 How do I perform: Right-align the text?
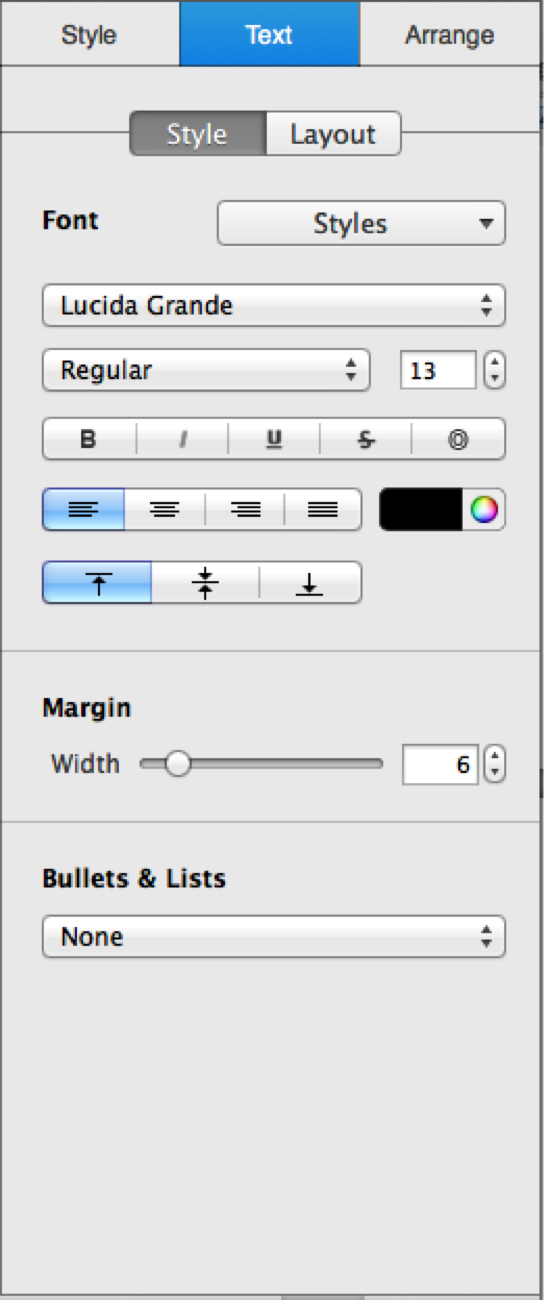[245, 510]
